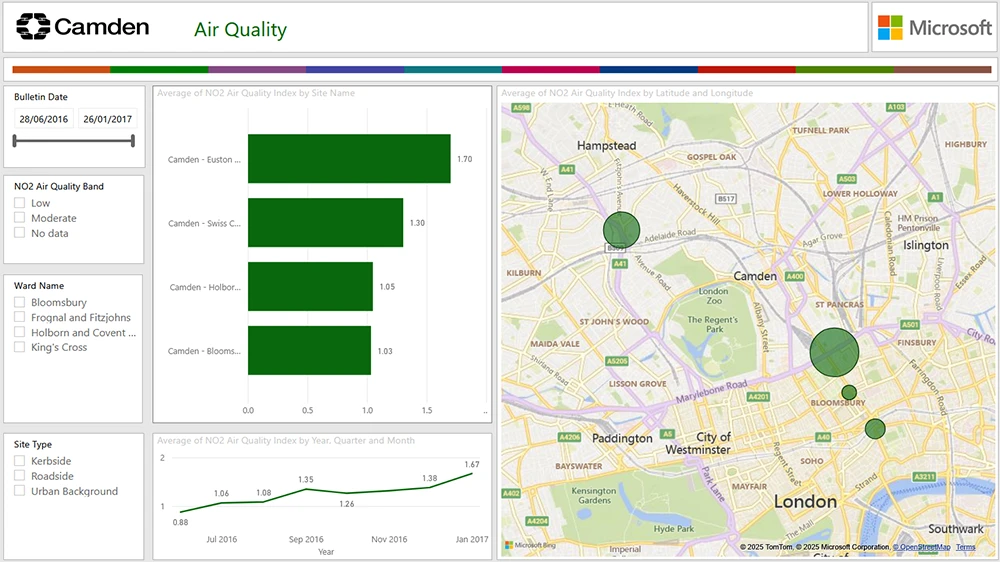Click the map bubble below Bloomsbury label
The image size is (1000, 562).
pos(875,429)
